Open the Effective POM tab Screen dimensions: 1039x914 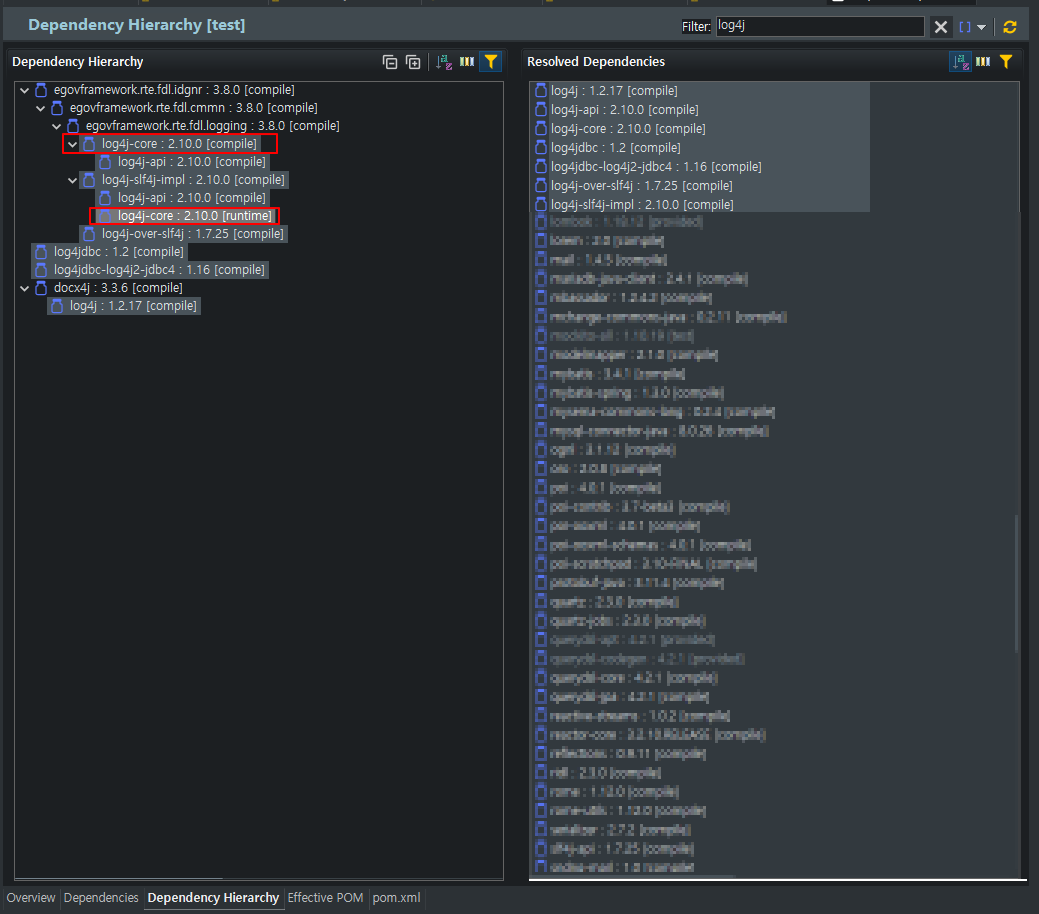[325, 897]
